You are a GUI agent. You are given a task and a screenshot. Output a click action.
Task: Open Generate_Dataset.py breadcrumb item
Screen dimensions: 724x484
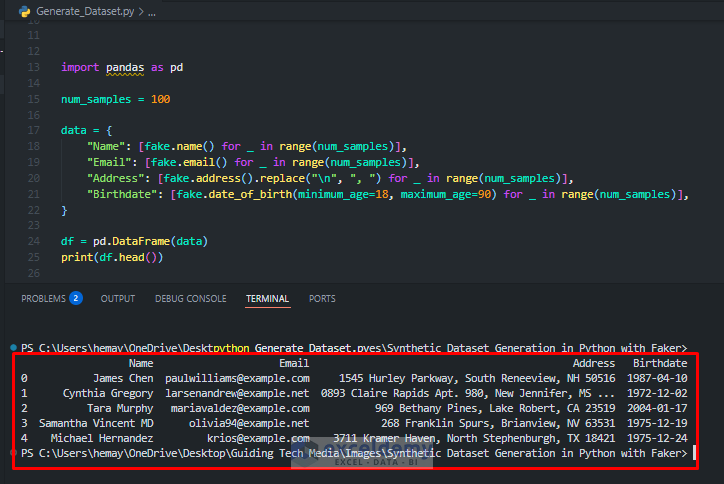(x=85, y=12)
